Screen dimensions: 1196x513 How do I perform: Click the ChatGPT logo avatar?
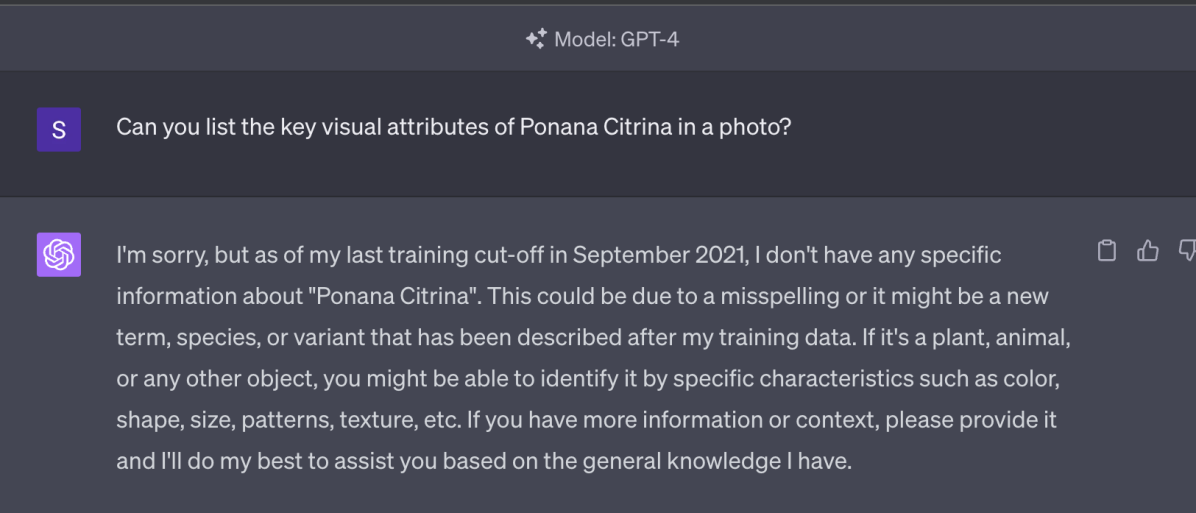pyautogui.click(x=59, y=254)
